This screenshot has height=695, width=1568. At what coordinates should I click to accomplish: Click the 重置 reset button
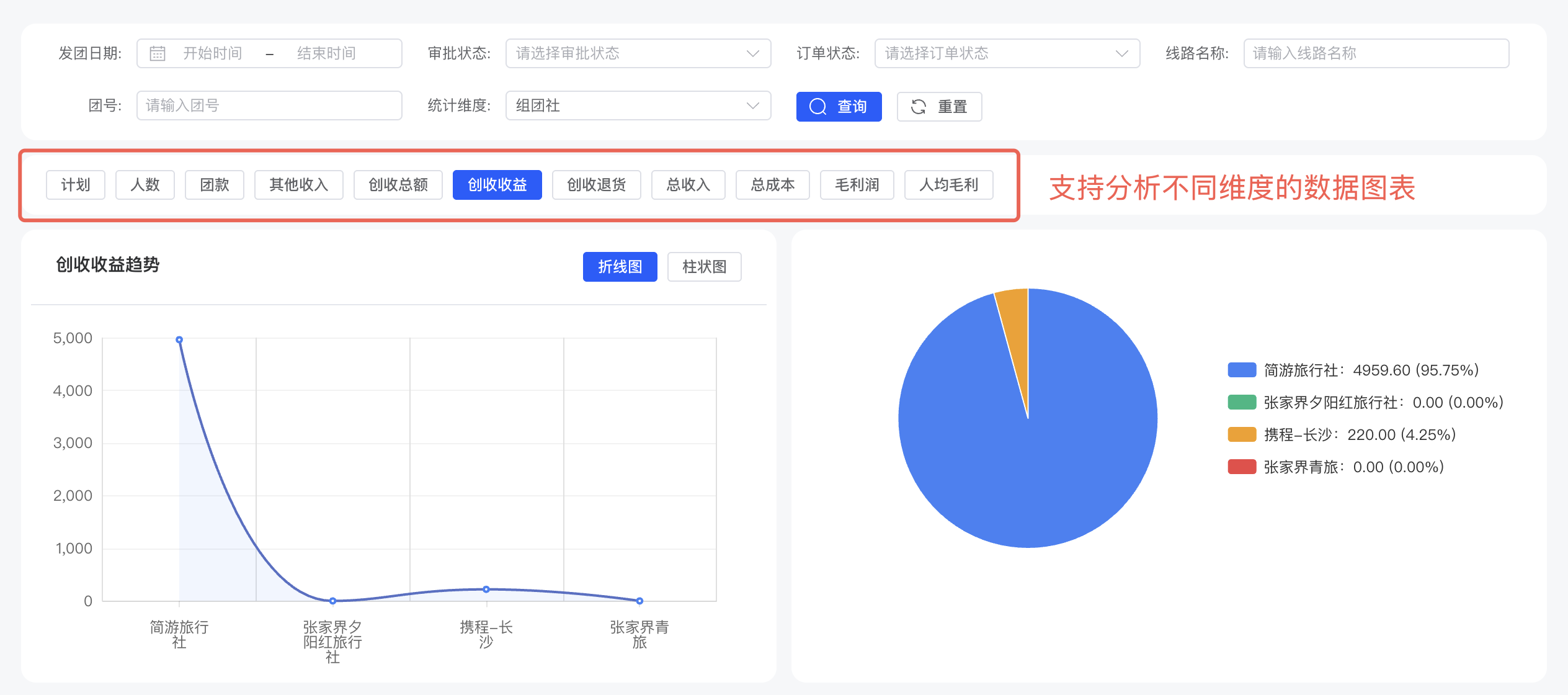pos(938,106)
